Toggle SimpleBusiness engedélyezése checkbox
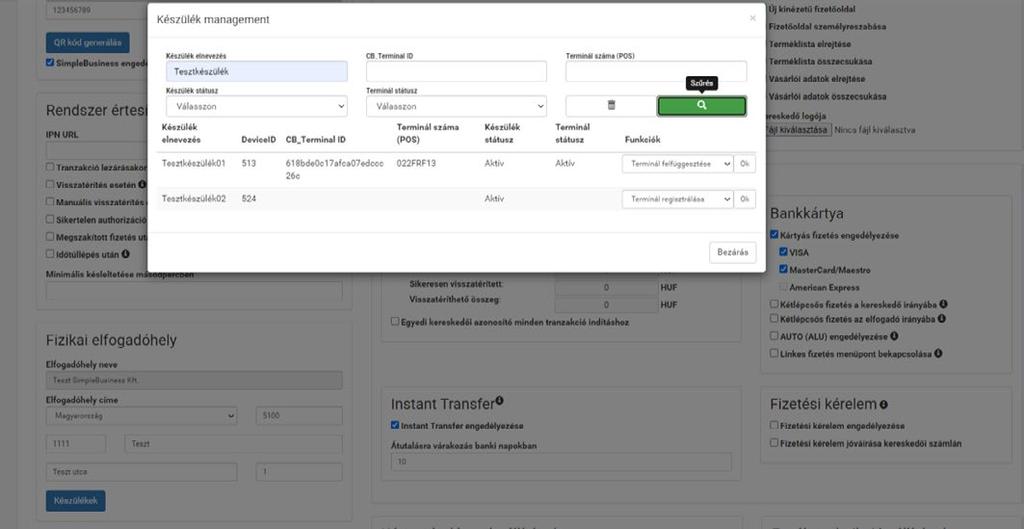 tap(50, 63)
